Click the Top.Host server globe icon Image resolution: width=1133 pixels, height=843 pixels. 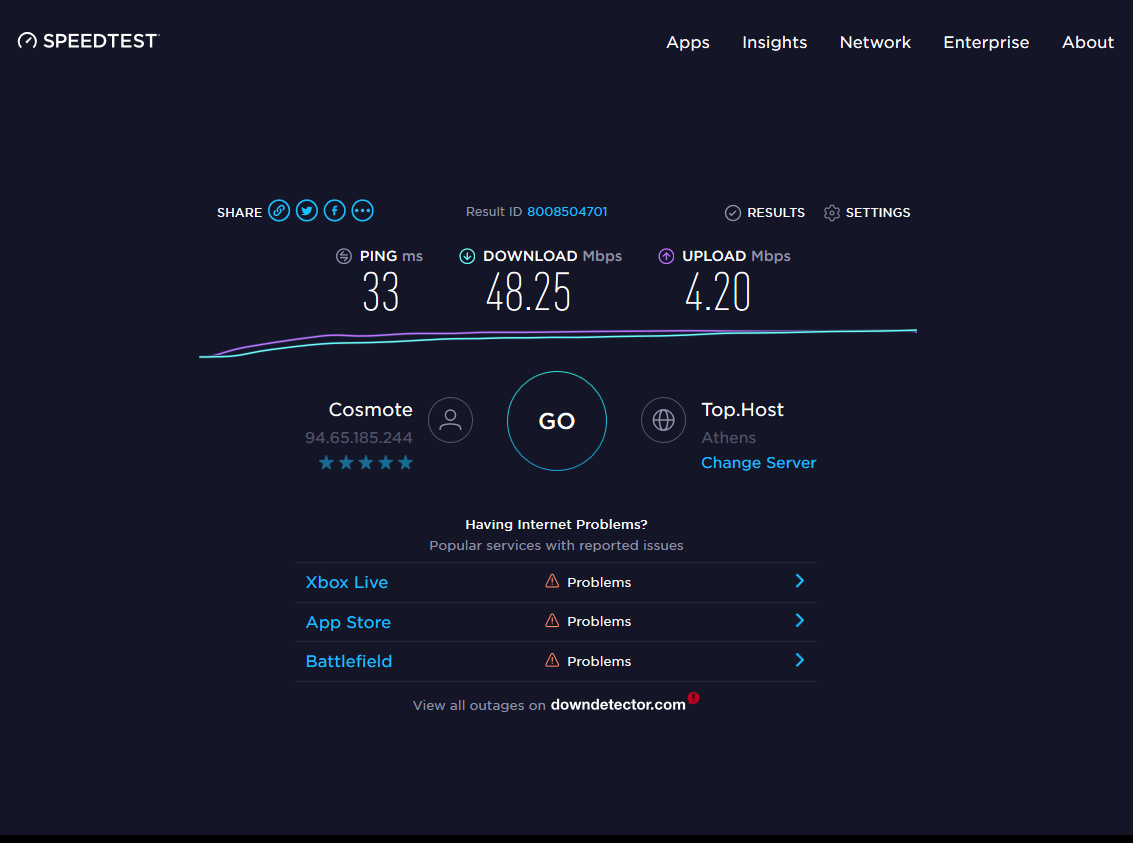coord(663,420)
